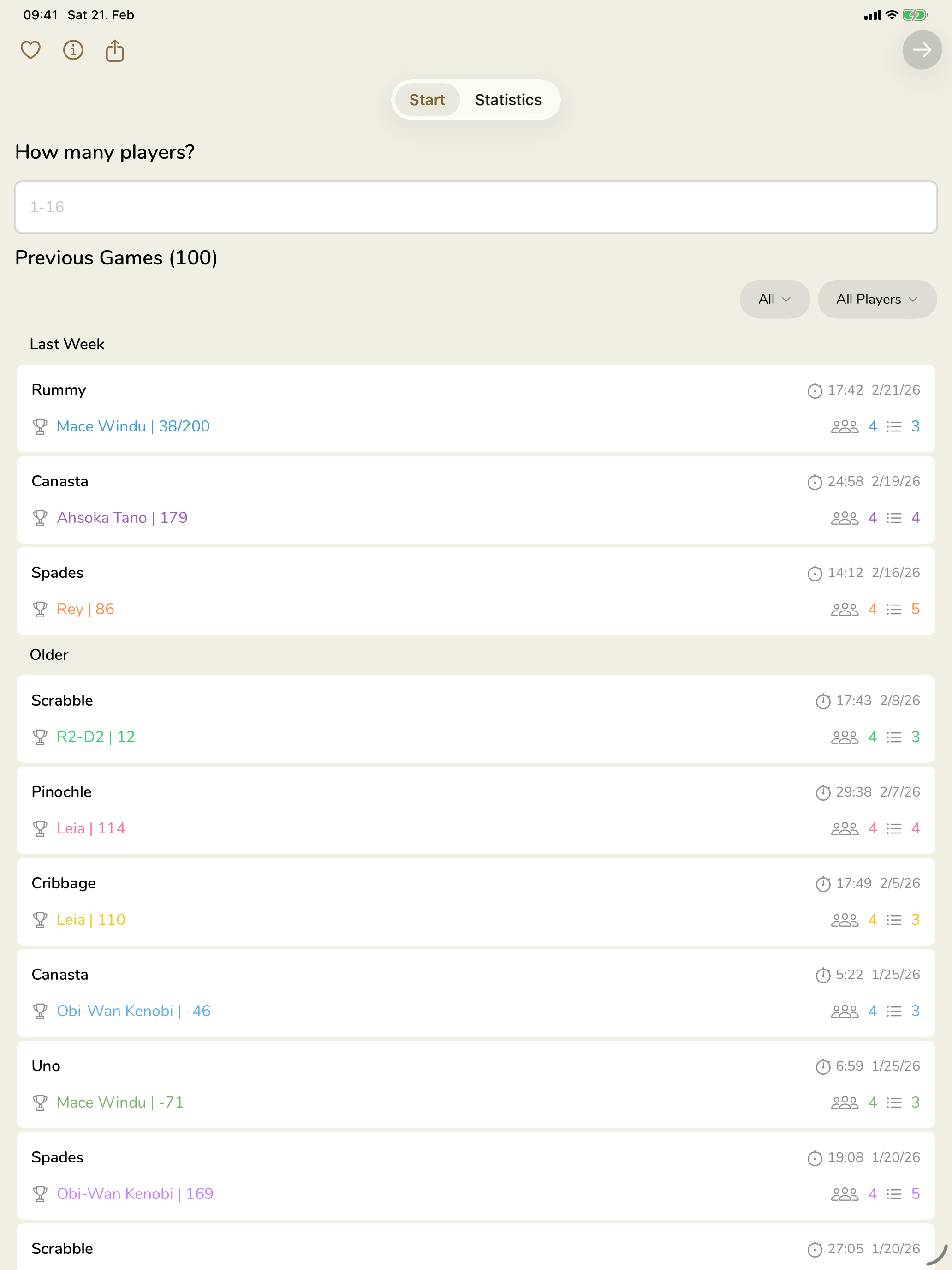Tap the timer icon on Rummy game
The width and height of the screenshot is (952, 1270).
pyautogui.click(x=814, y=390)
